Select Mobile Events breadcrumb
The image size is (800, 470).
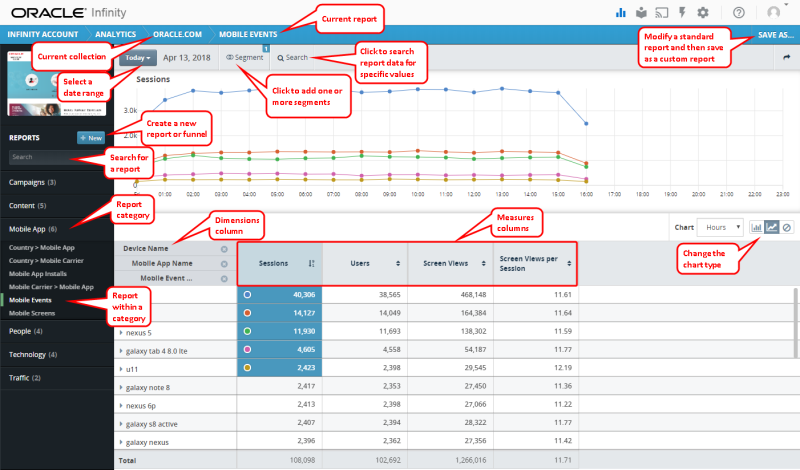[x=248, y=34]
